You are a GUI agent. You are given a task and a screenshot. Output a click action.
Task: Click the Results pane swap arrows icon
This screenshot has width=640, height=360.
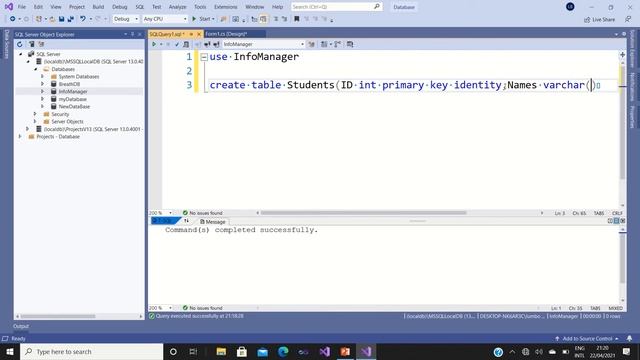(x=187, y=221)
